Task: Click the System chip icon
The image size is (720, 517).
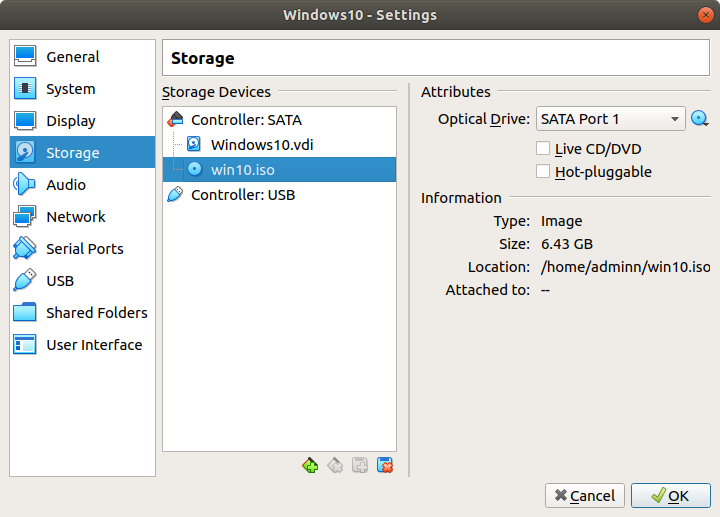Action: [25, 89]
